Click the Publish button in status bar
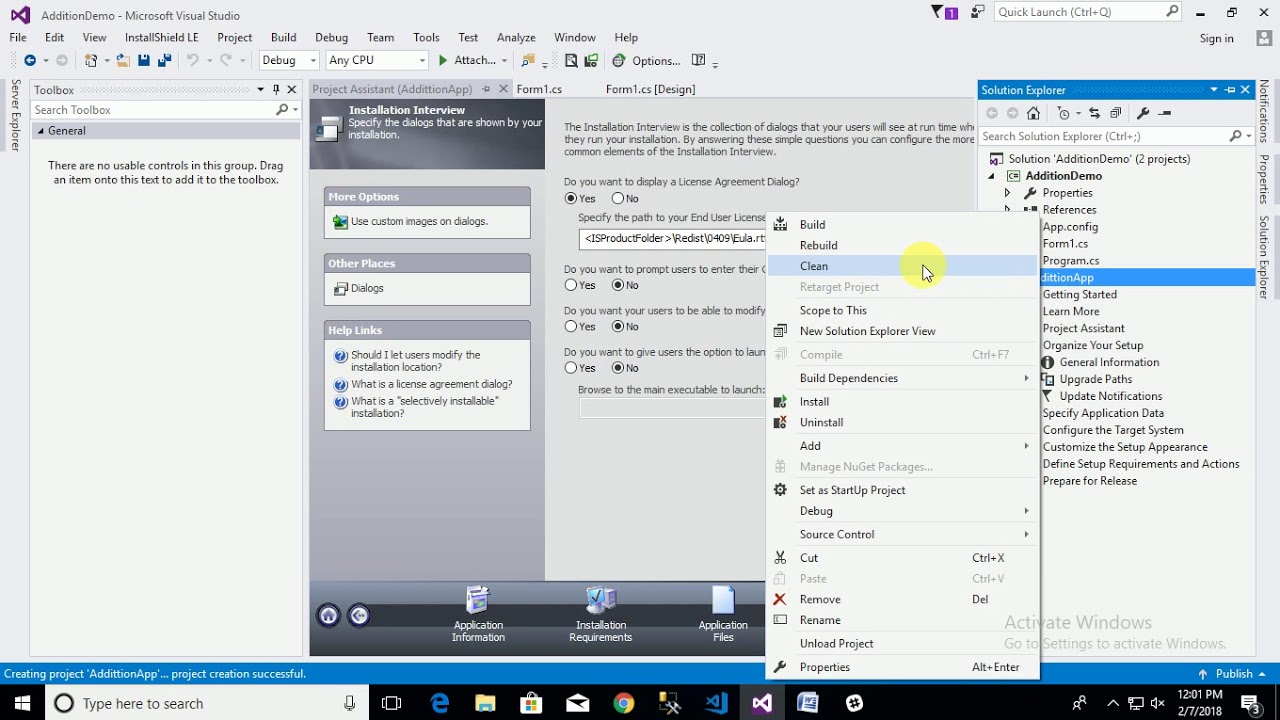Screen dimensions: 1280x720 pos(1233,674)
